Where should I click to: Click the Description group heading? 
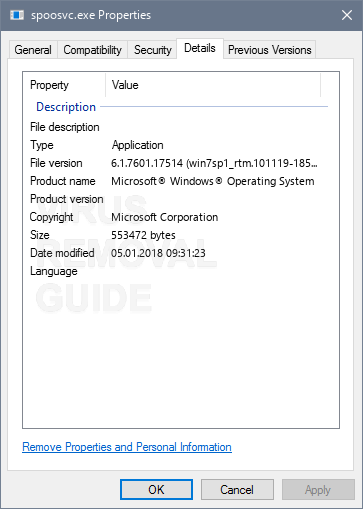(x=66, y=107)
